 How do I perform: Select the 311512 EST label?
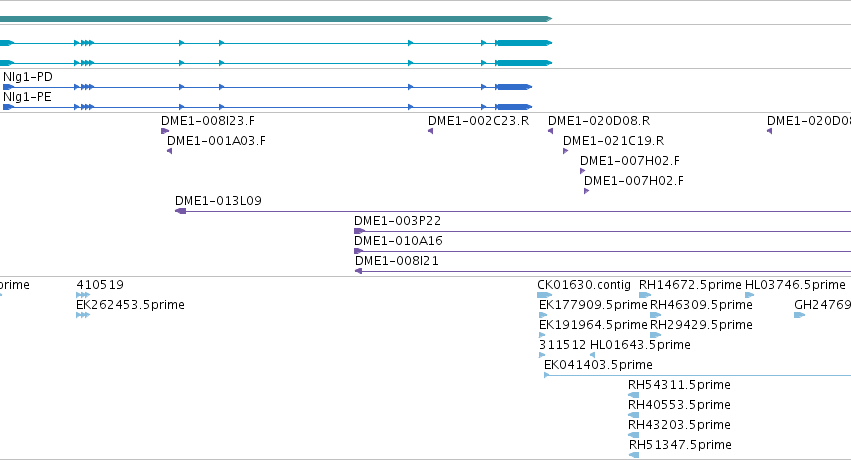(x=562, y=345)
